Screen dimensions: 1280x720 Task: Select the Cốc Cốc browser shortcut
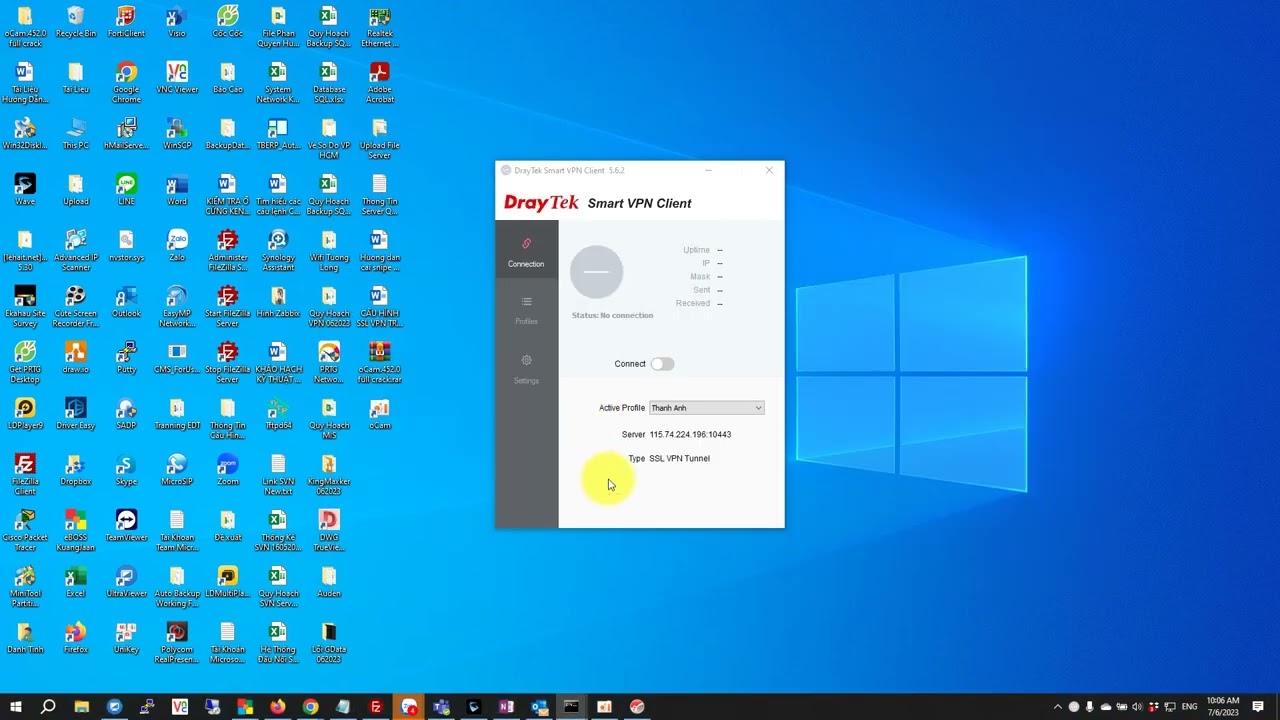click(228, 22)
